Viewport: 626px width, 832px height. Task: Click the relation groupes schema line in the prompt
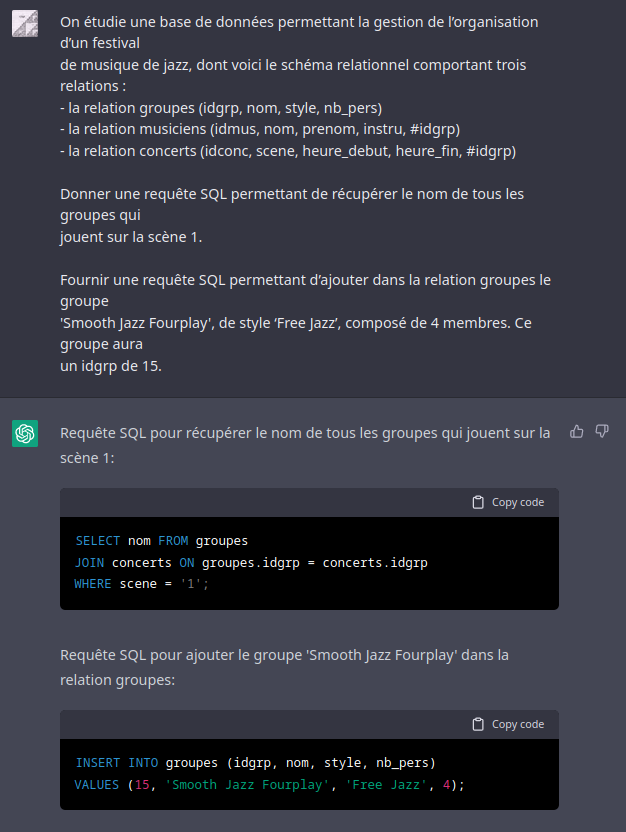point(221,108)
